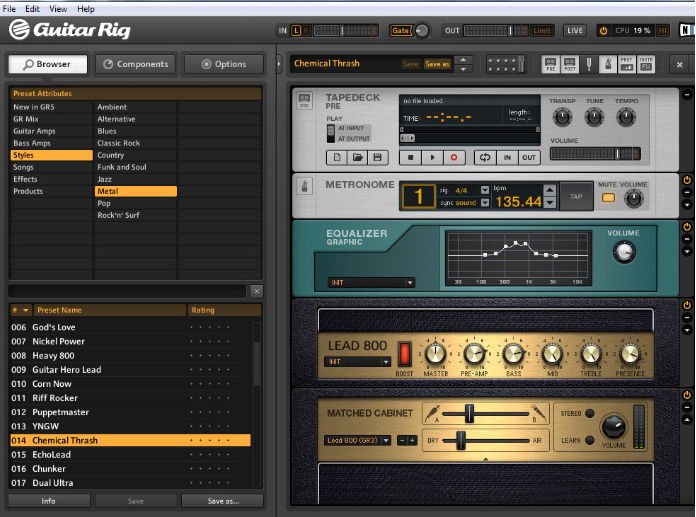The image size is (696, 517).
Task: Click the Master FX toolbar icon
Action: click(x=646, y=64)
